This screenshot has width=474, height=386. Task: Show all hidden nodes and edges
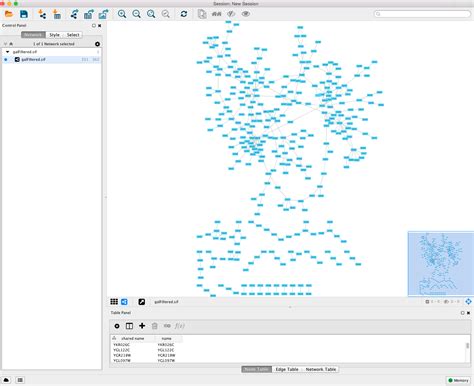click(x=246, y=14)
